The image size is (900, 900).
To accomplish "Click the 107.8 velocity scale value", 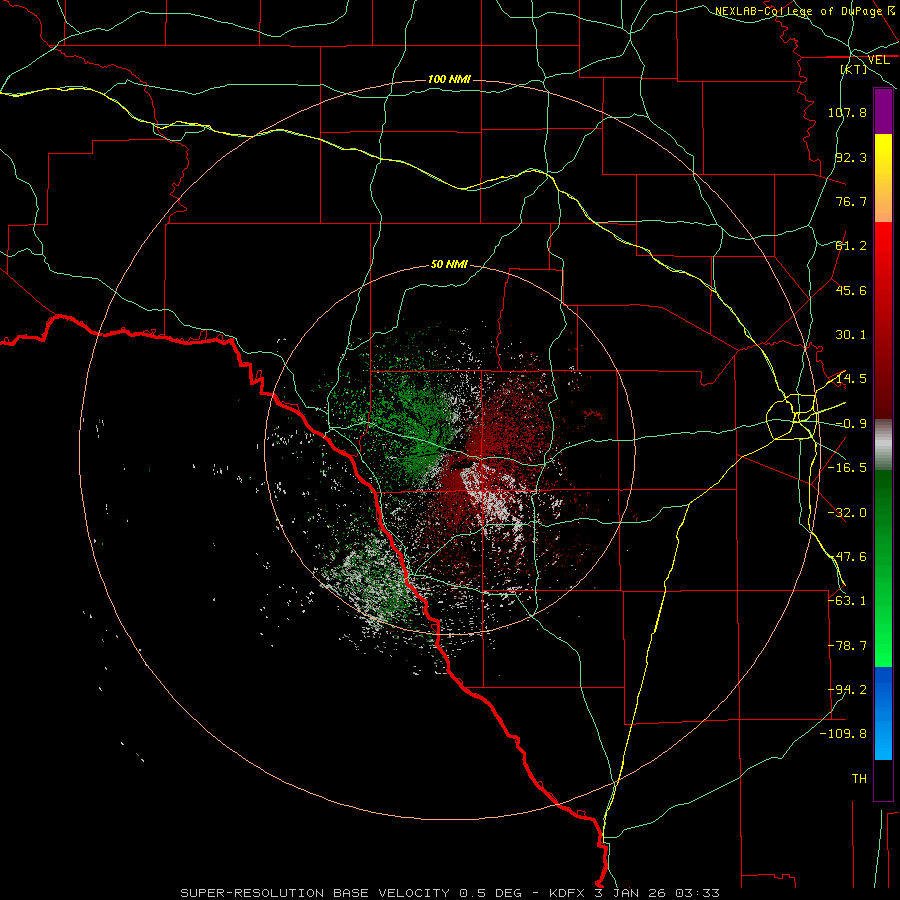I will point(847,112).
